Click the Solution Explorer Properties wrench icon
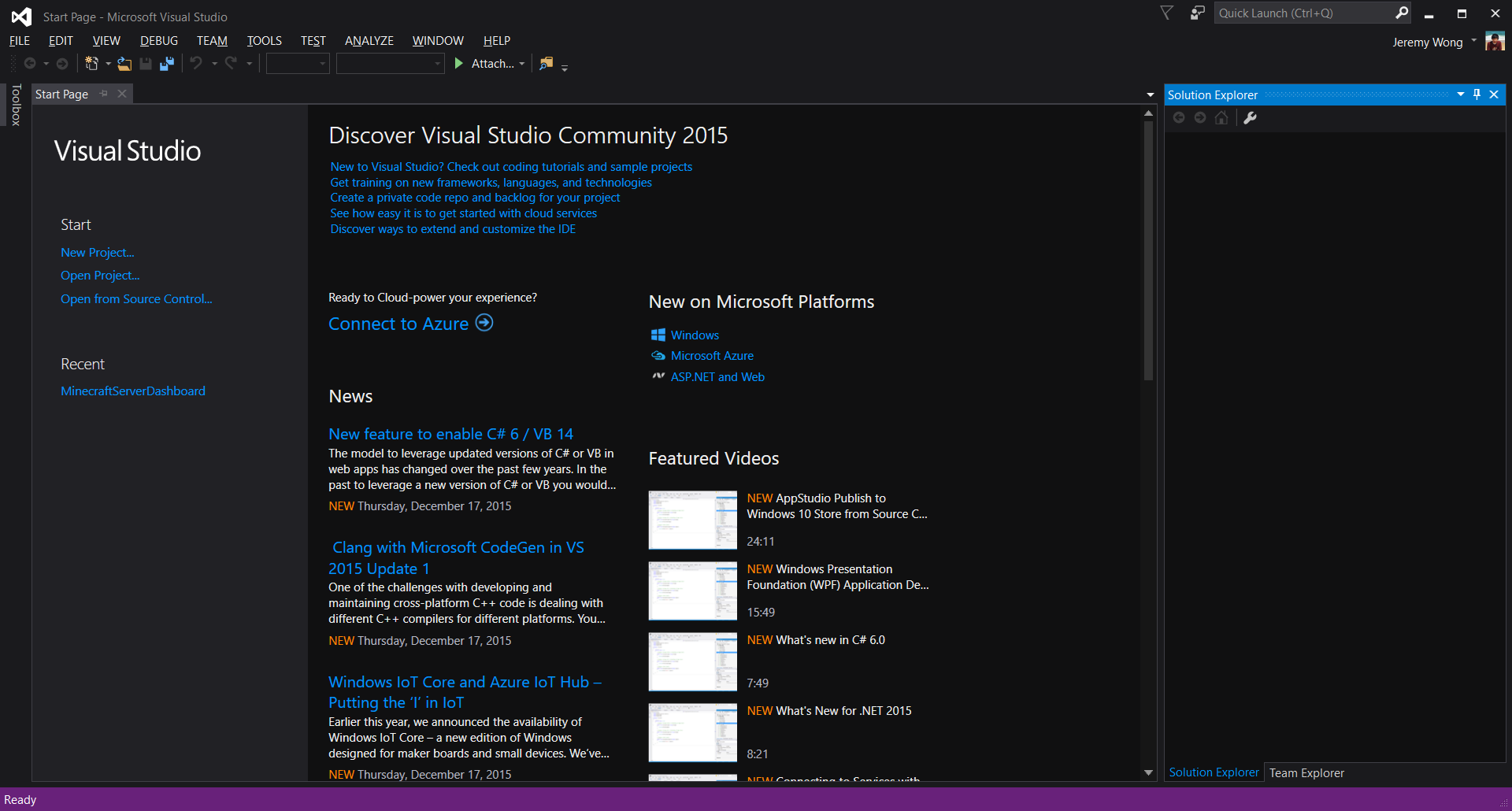The width and height of the screenshot is (1512, 811). coord(1250,118)
